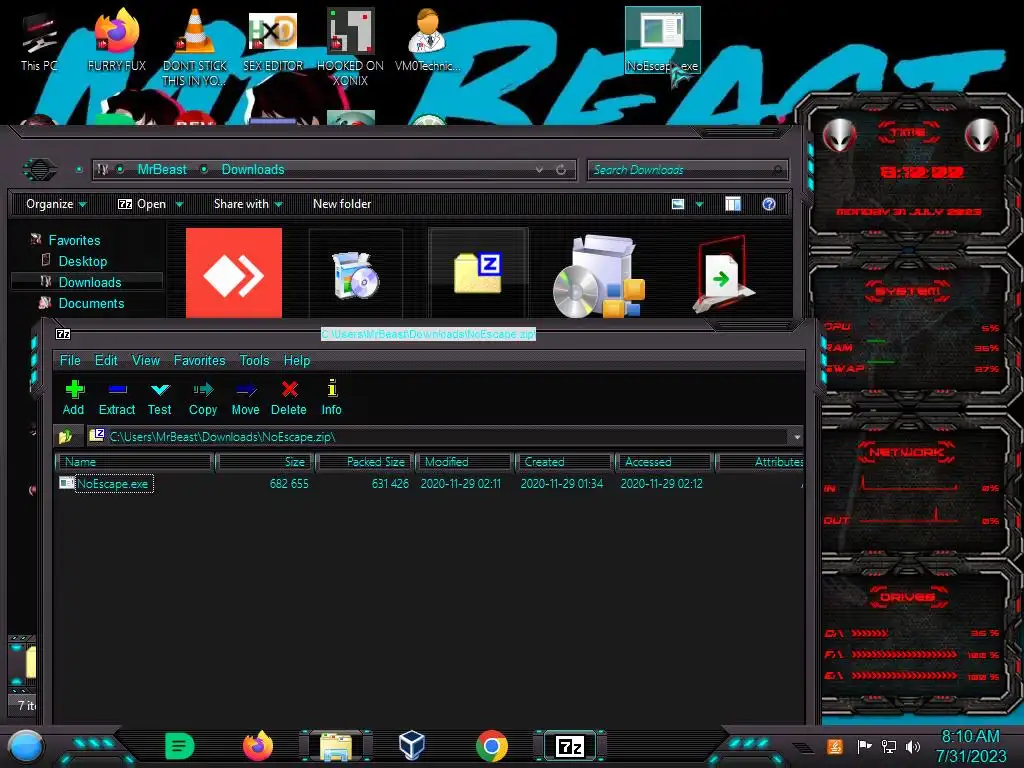Sort by Packed Size column
1024x768 pixels.
366,462
